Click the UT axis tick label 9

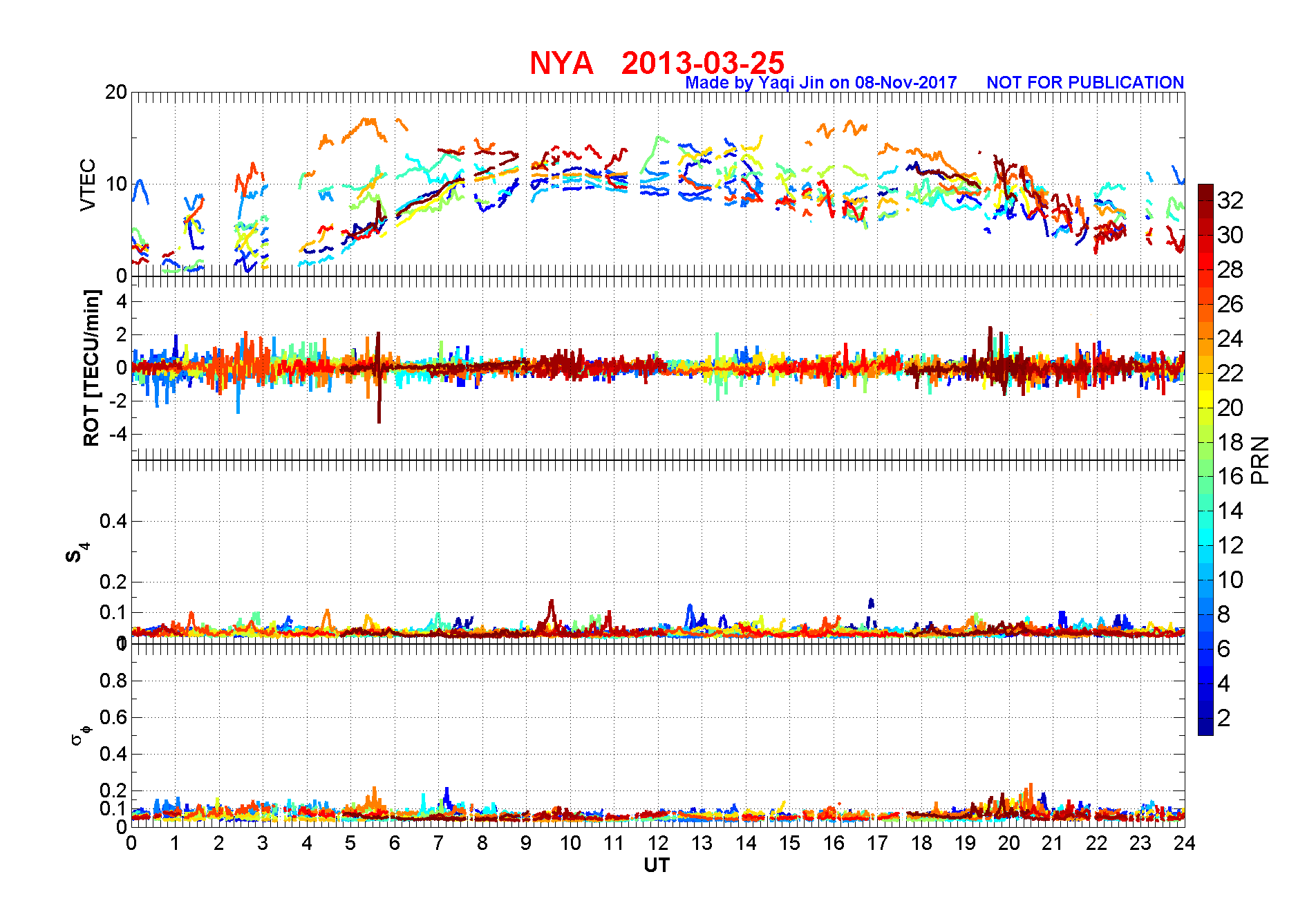[526, 844]
